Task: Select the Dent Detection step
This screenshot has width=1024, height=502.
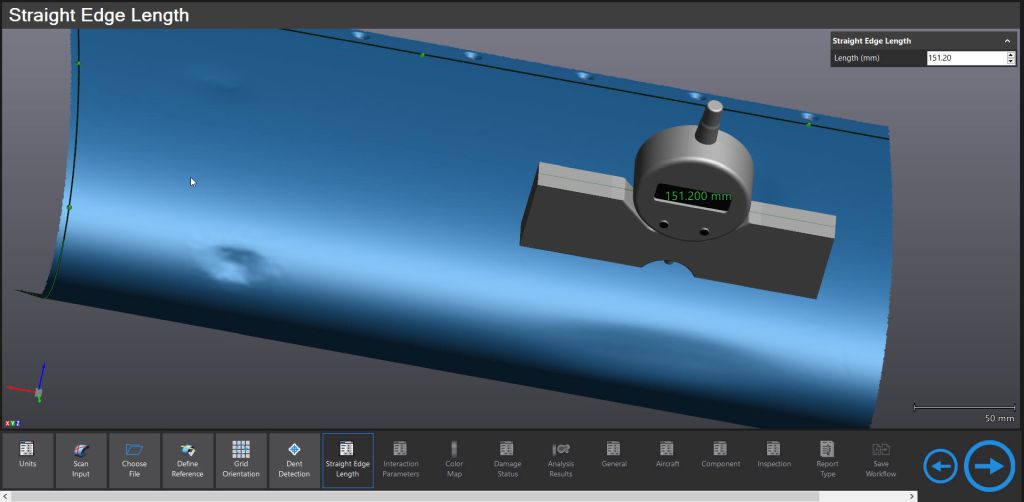Action: tap(294, 460)
